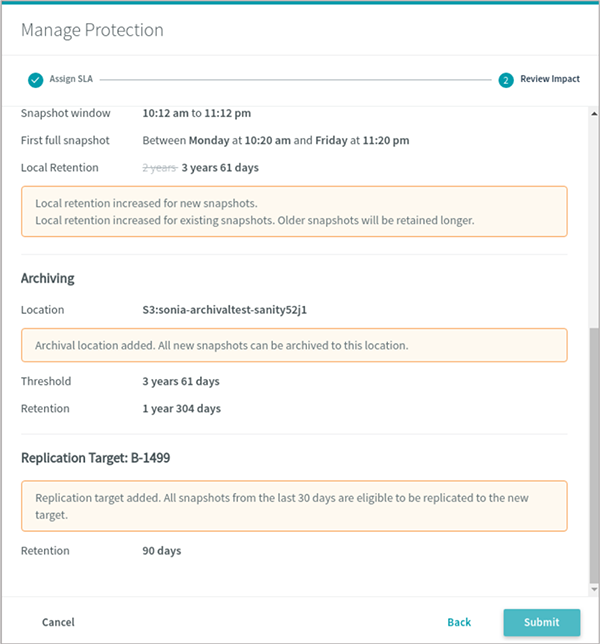Click the Submit button

pos(541,622)
